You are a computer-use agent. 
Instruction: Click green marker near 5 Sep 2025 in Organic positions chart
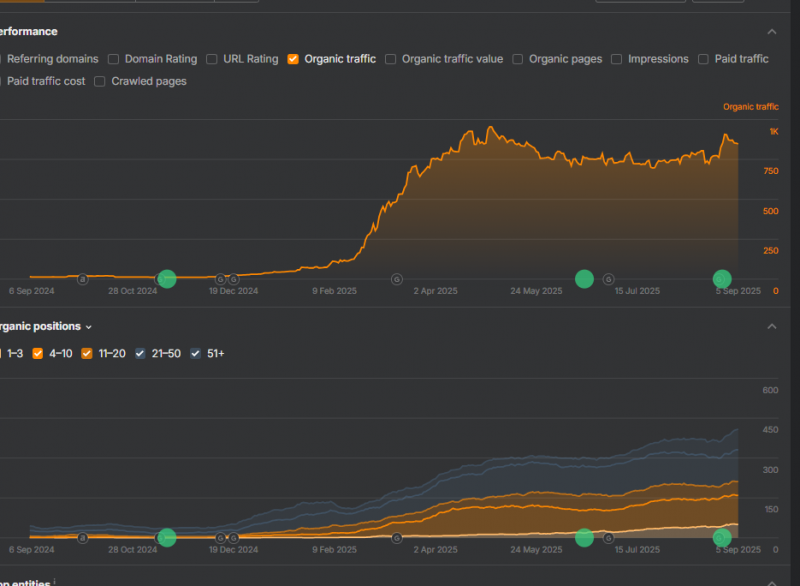pos(721,538)
